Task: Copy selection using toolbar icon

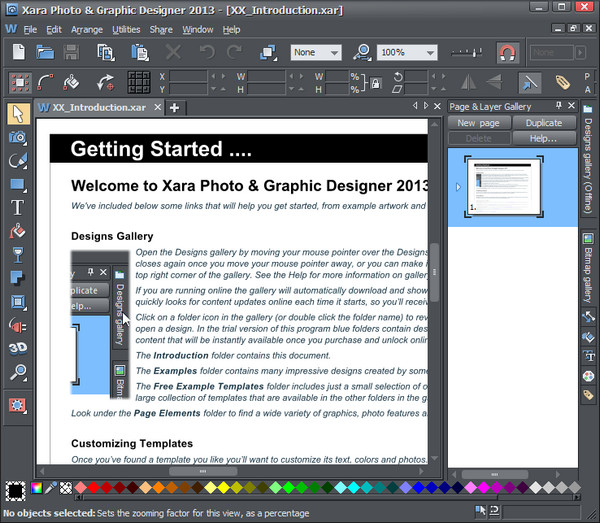Action: point(106,52)
